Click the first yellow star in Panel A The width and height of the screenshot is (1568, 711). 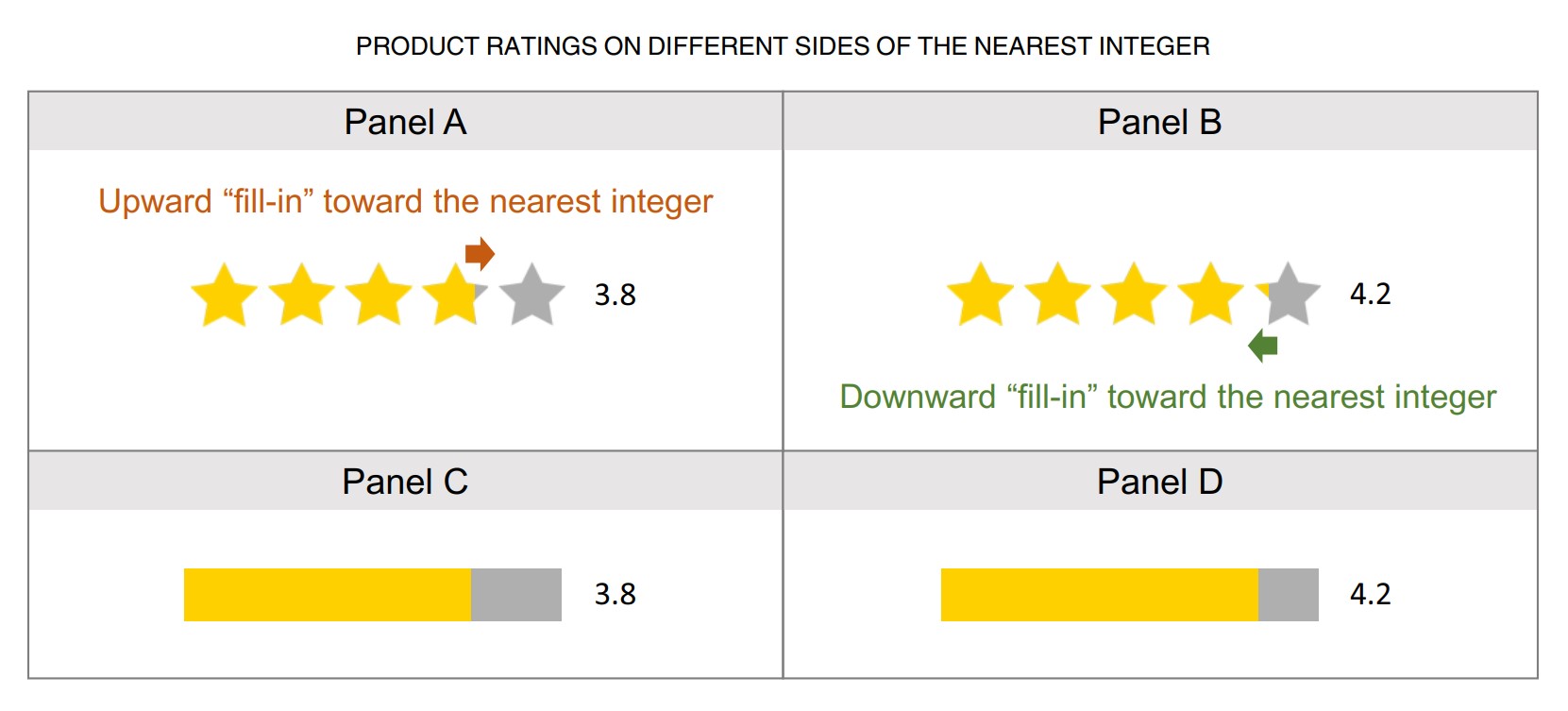pyautogui.click(x=224, y=296)
